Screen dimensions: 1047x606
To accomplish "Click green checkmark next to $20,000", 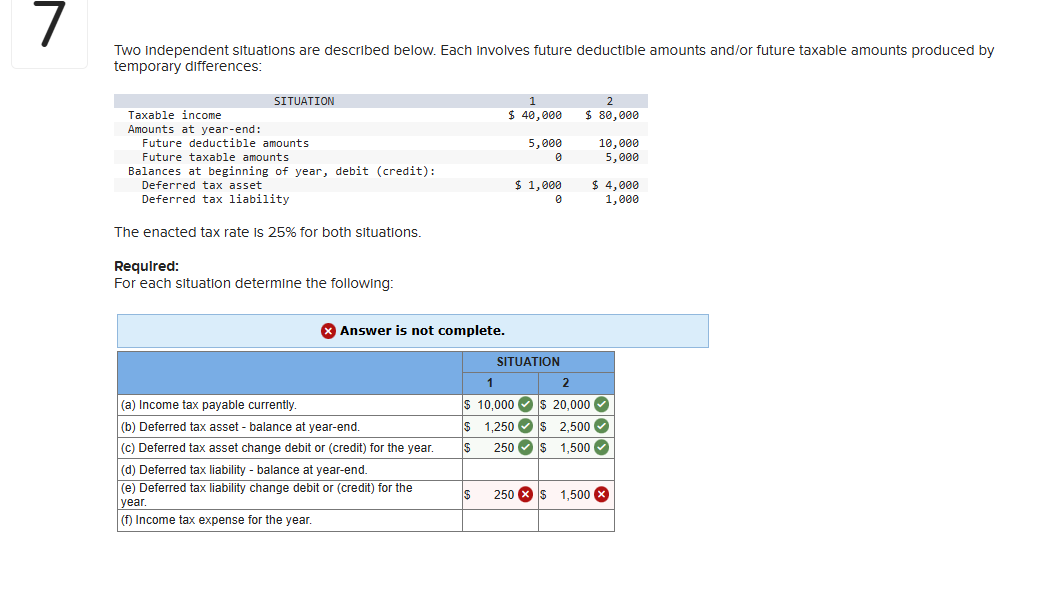I will click(x=601, y=404).
